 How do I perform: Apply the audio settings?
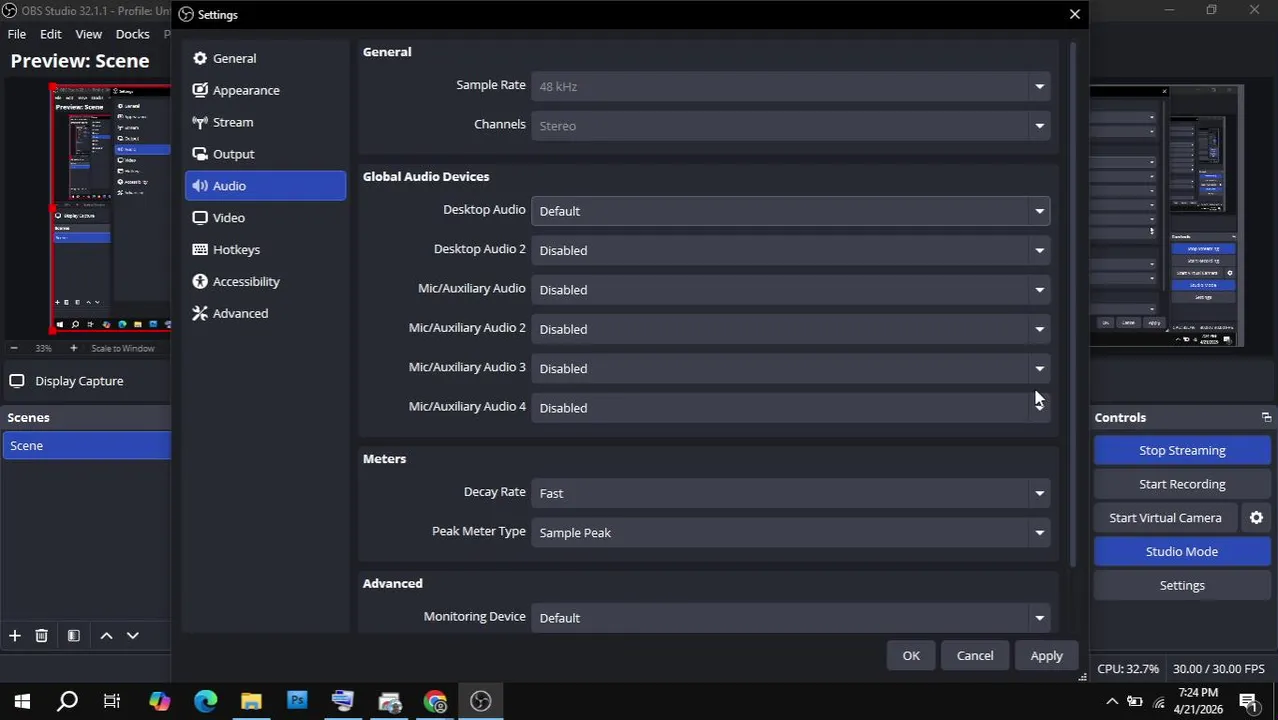tap(1046, 656)
